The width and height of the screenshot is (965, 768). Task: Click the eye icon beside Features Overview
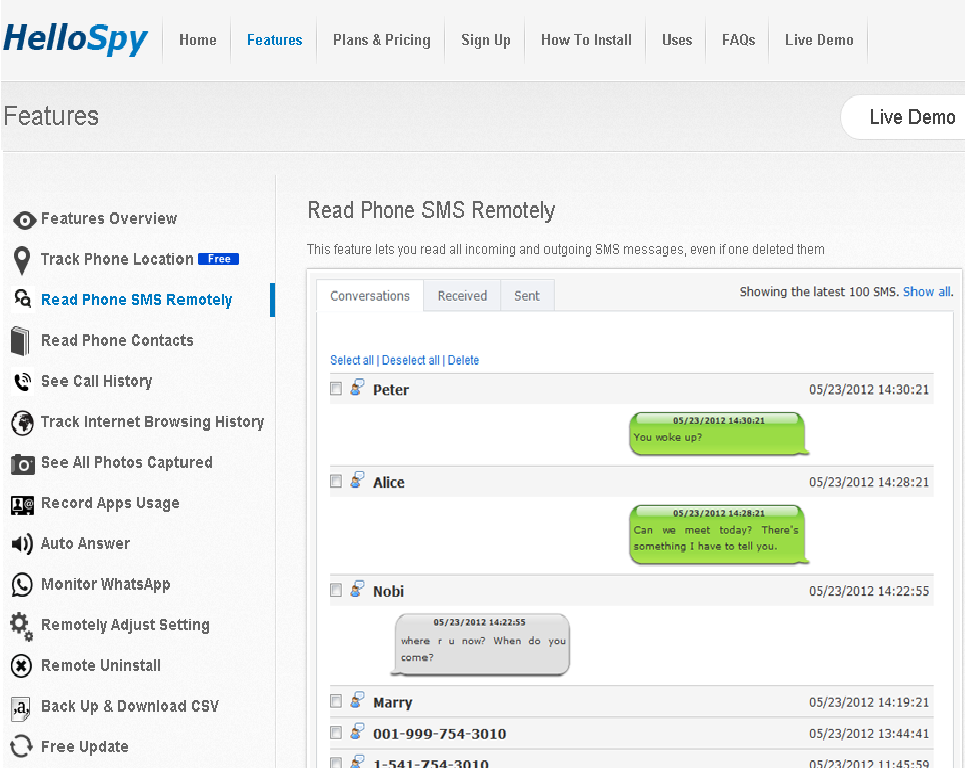tap(24, 220)
